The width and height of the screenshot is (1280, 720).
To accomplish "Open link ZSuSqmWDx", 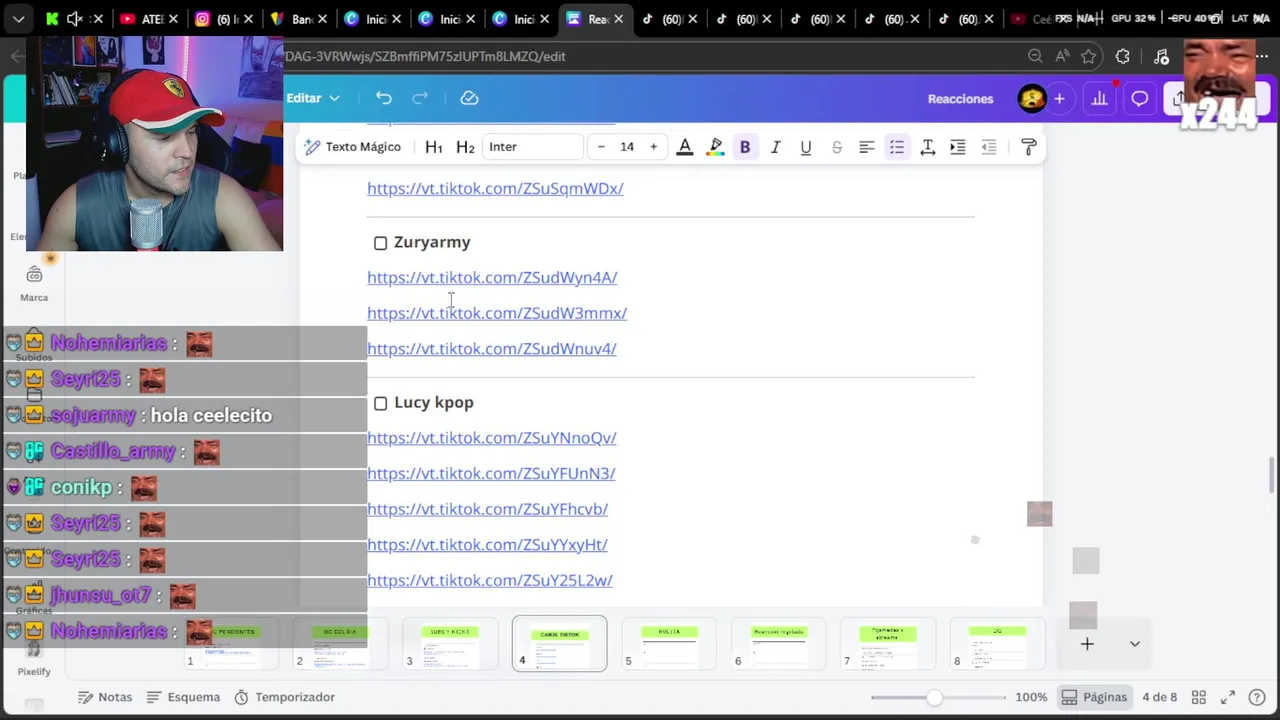I will click(x=495, y=188).
